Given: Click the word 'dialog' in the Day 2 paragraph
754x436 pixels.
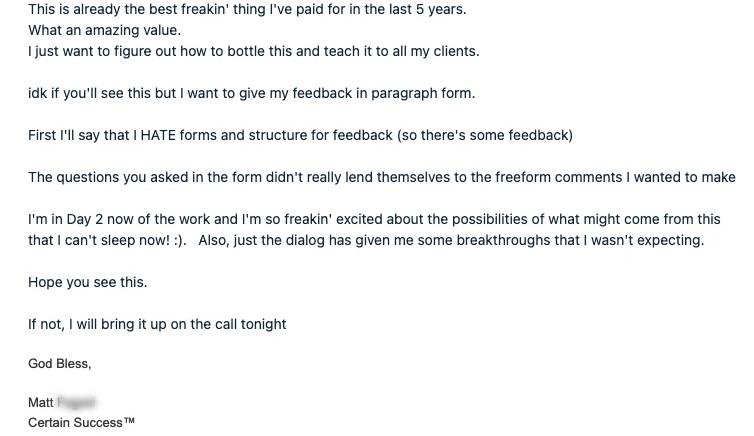Looking at the screenshot, I should 305,240.
